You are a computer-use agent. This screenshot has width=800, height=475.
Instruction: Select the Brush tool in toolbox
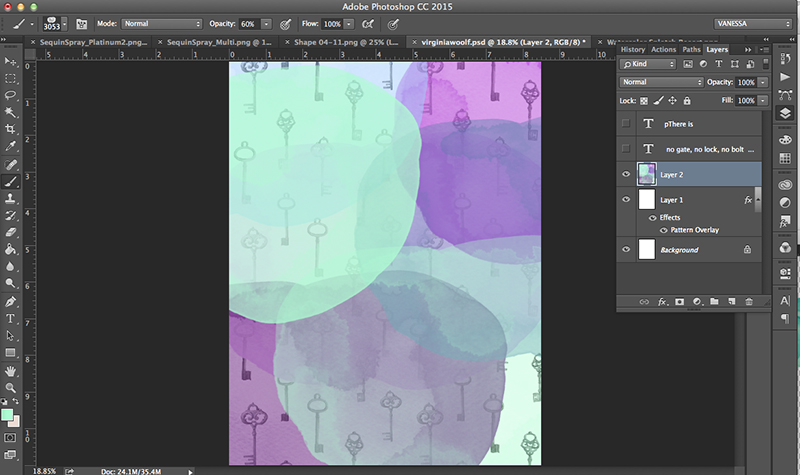click(x=10, y=181)
